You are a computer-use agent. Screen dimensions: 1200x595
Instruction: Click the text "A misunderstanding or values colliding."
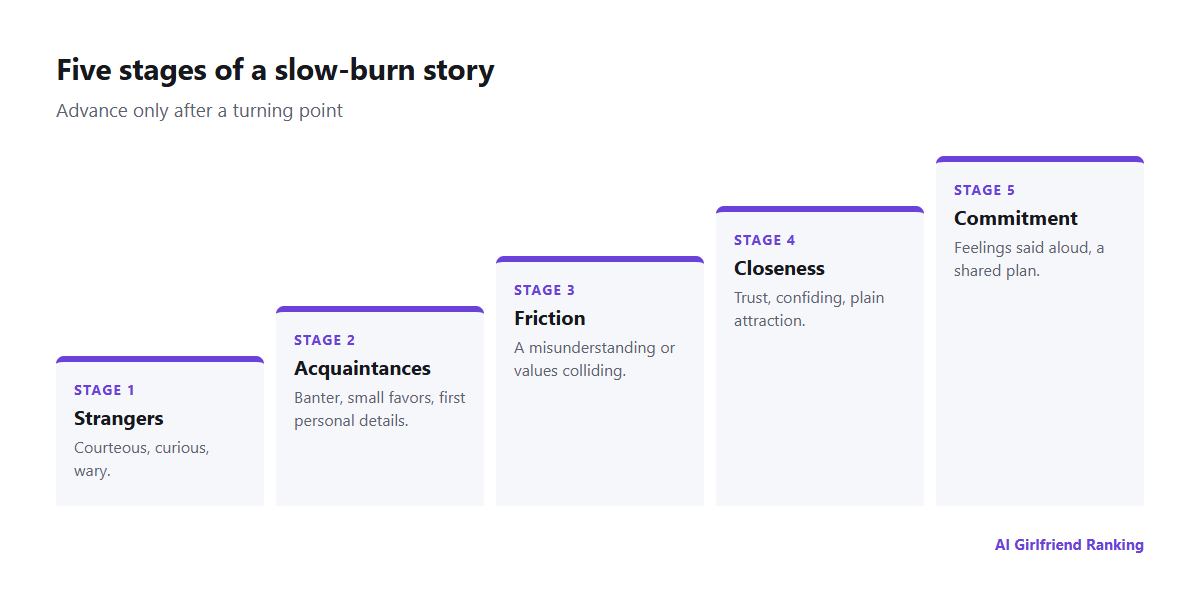tap(595, 359)
